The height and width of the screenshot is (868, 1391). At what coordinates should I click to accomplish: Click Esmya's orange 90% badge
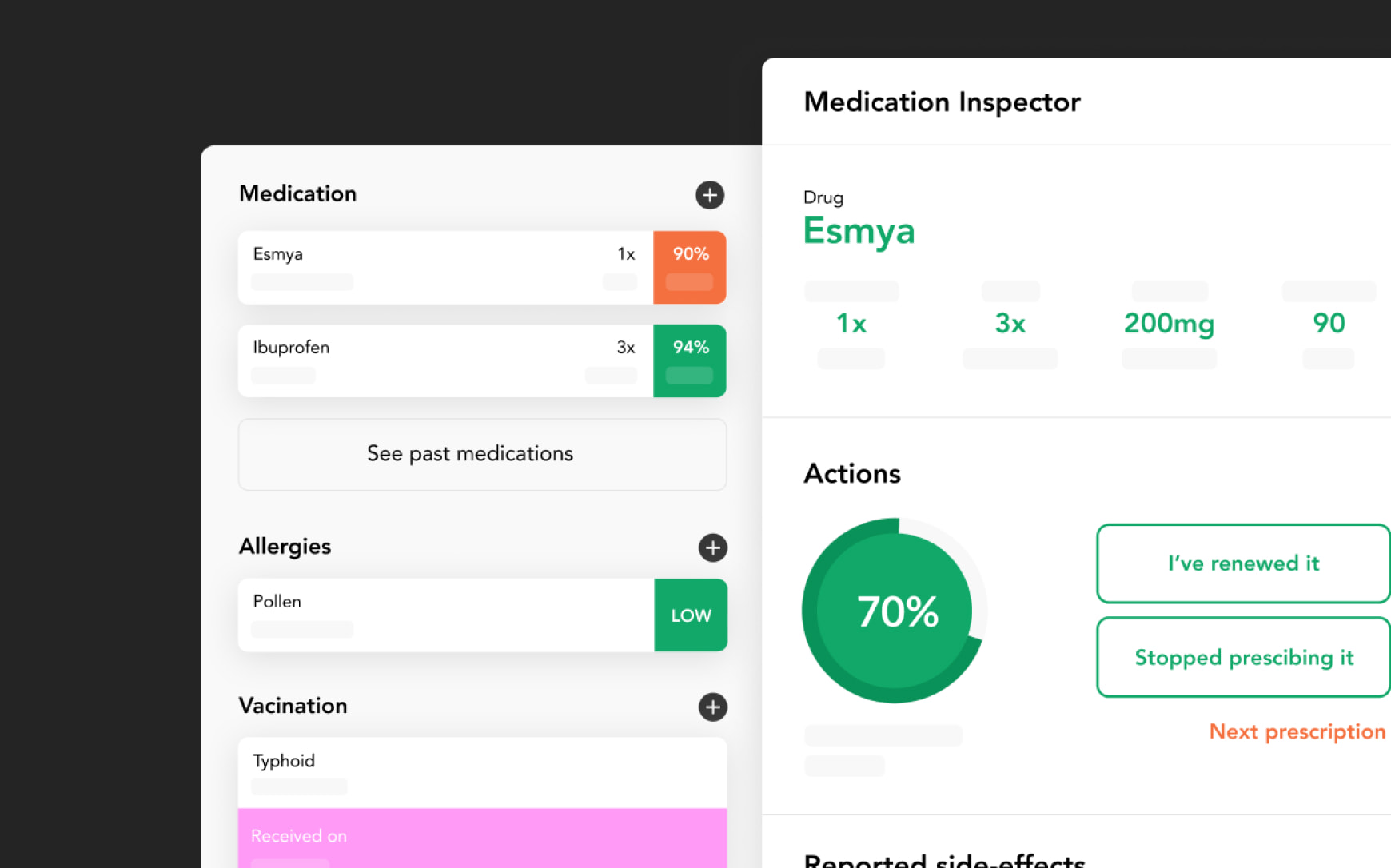pos(690,267)
